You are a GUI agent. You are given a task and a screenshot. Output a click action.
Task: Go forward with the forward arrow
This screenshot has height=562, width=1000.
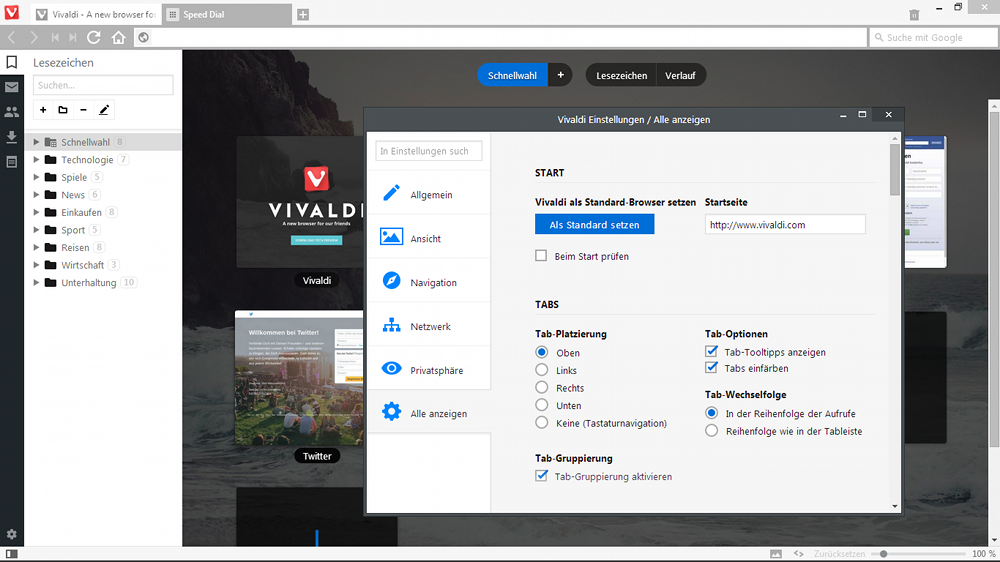pos(34,38)
